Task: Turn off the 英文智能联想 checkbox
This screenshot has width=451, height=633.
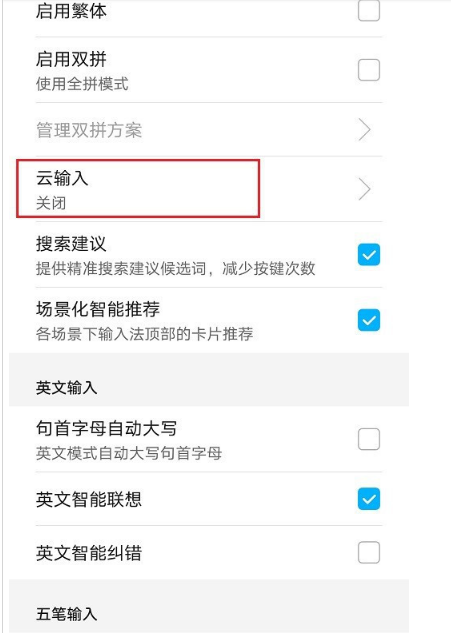Action: coord(369,499)
